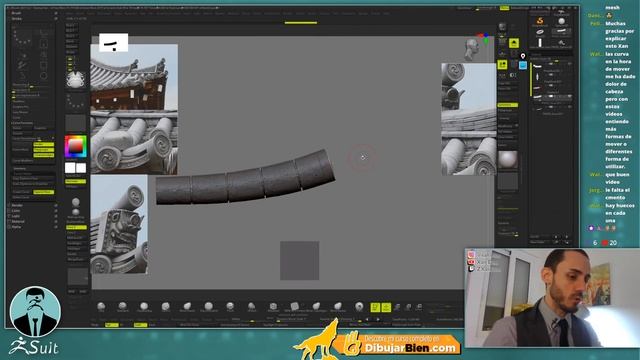Click the blue square button on right shelf
The image size is (640, 360).
523,65
